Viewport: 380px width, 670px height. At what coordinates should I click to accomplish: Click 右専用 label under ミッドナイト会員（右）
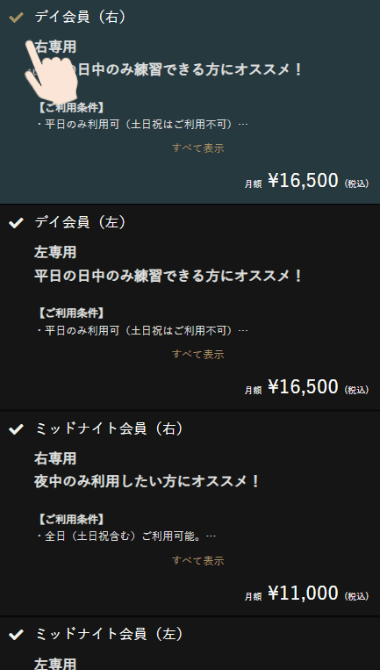tap(55, 458)
